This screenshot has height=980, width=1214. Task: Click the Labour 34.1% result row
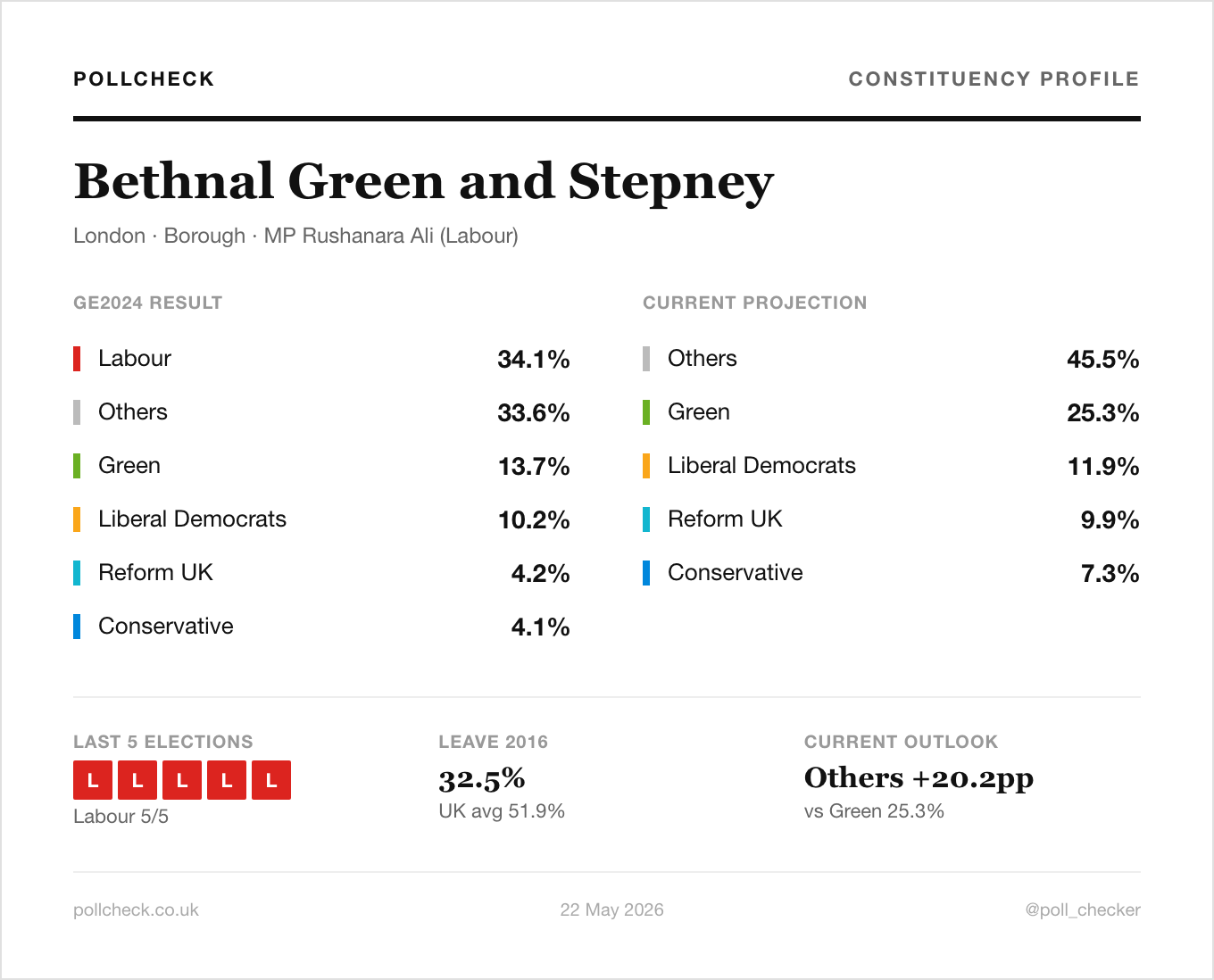tap(321, 359)
